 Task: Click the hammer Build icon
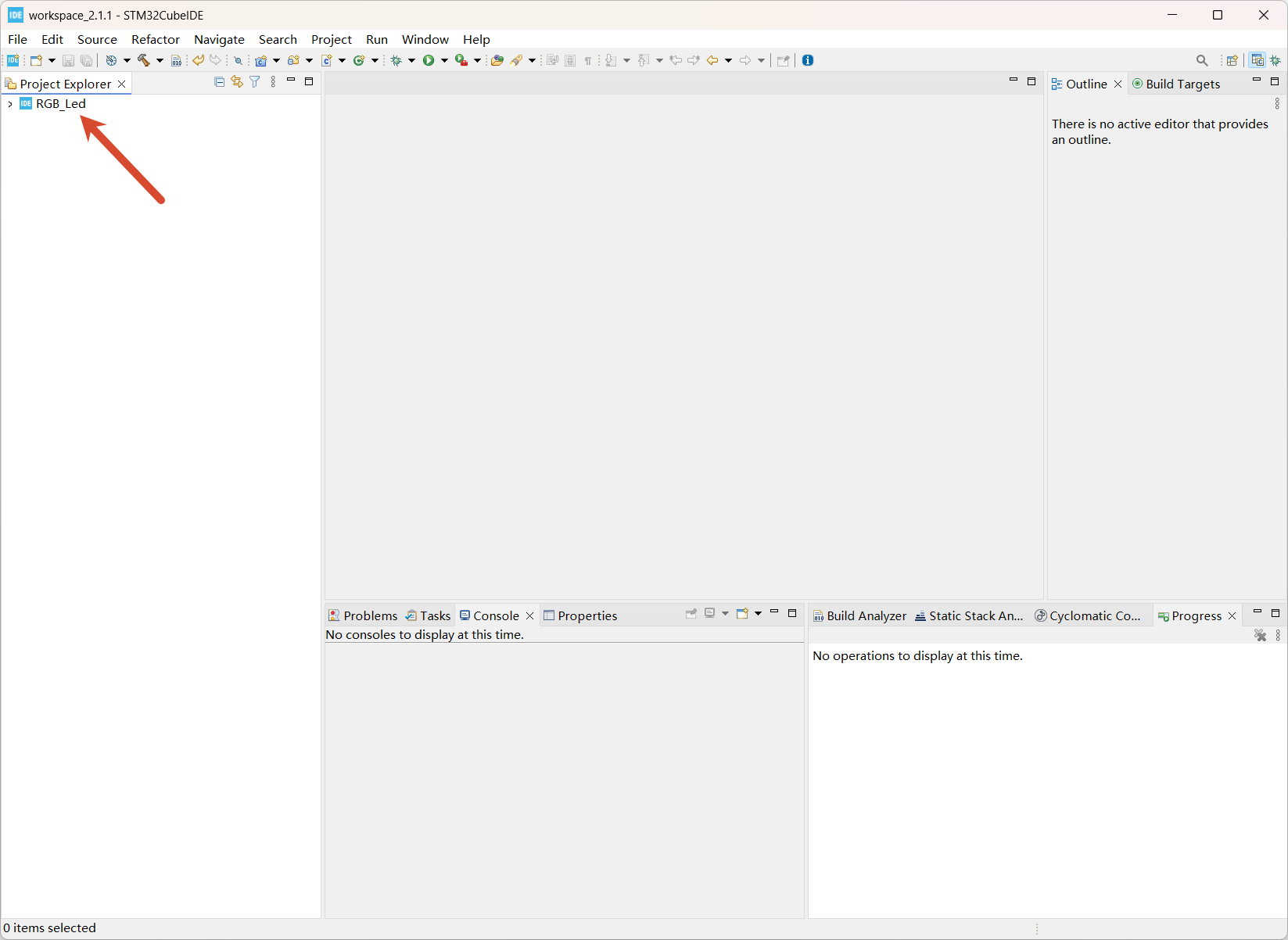(144, 60)
